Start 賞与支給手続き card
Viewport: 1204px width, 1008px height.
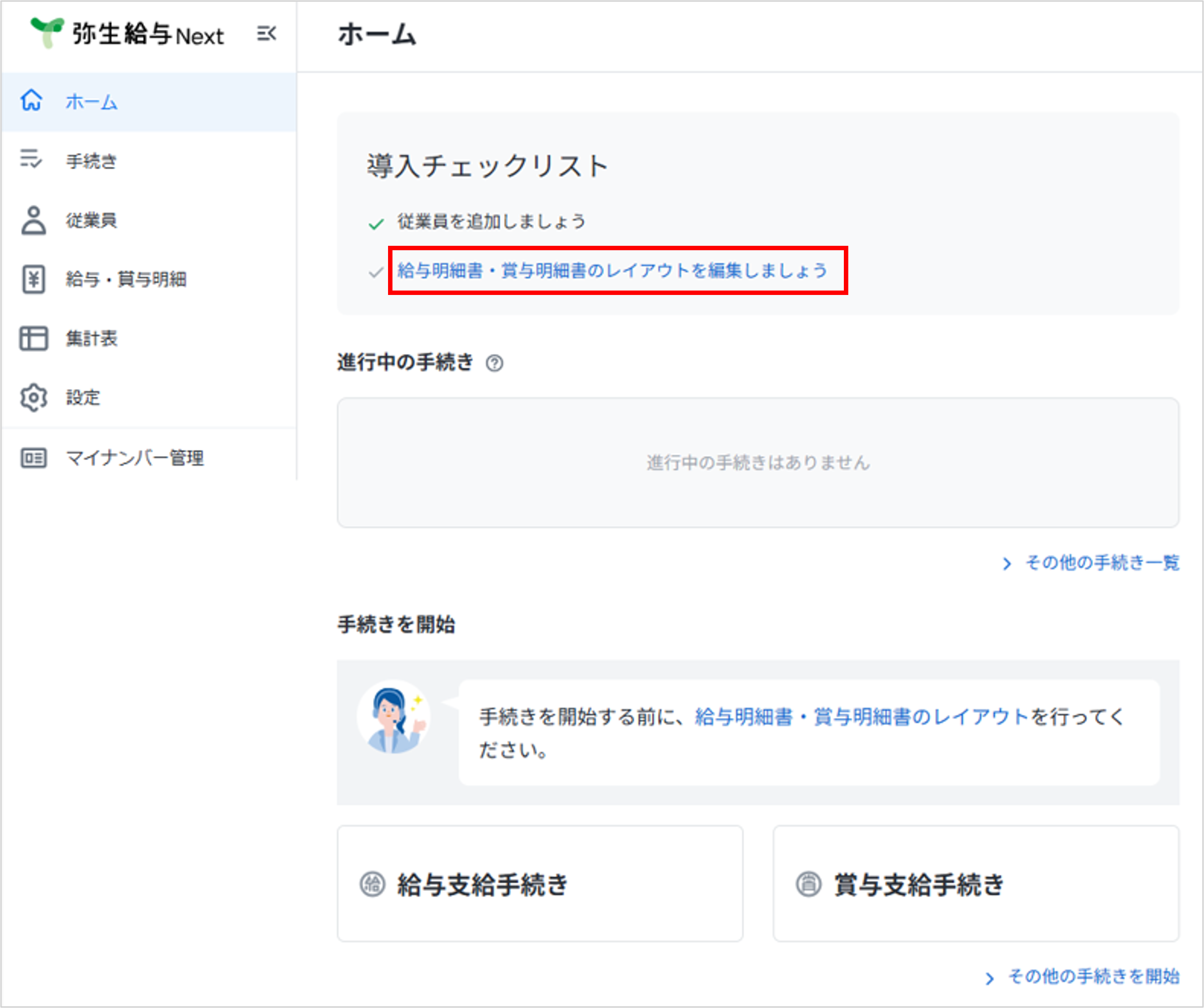pos(975,884)
